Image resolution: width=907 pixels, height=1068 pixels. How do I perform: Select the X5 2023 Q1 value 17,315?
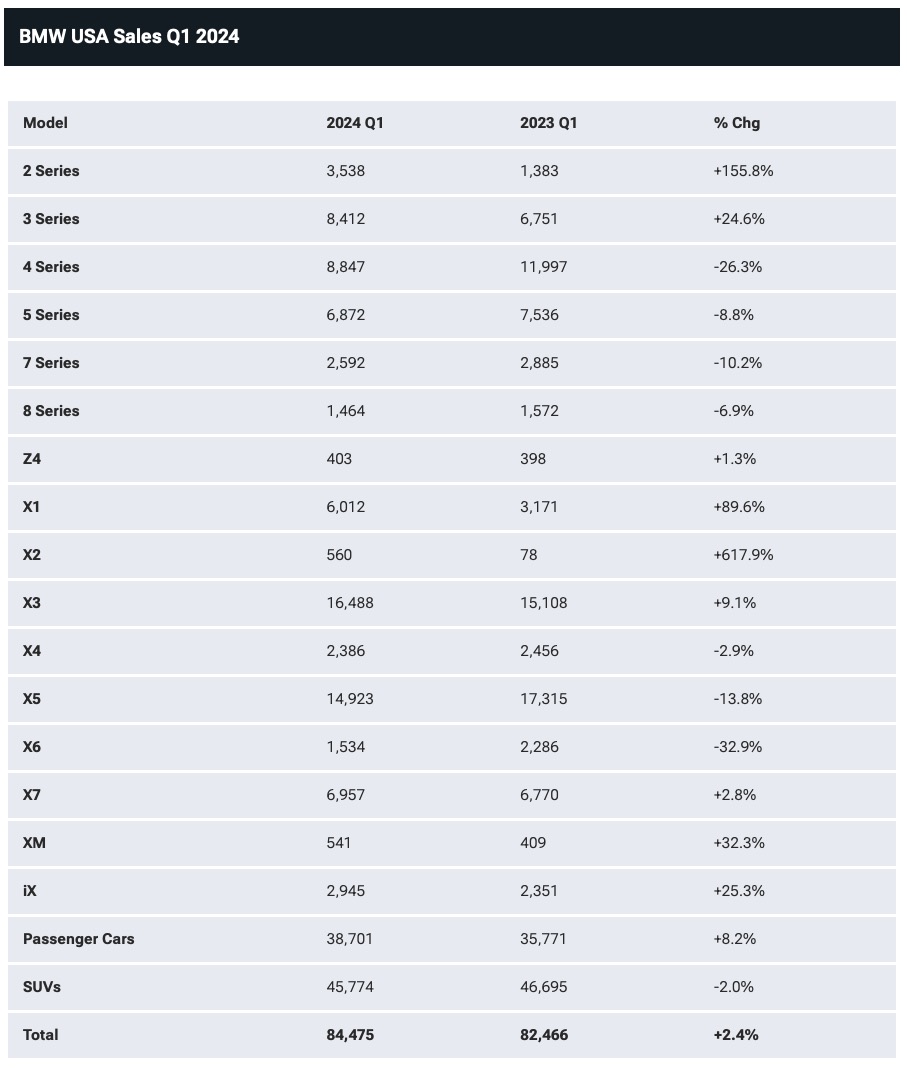[x=543, y=699]
